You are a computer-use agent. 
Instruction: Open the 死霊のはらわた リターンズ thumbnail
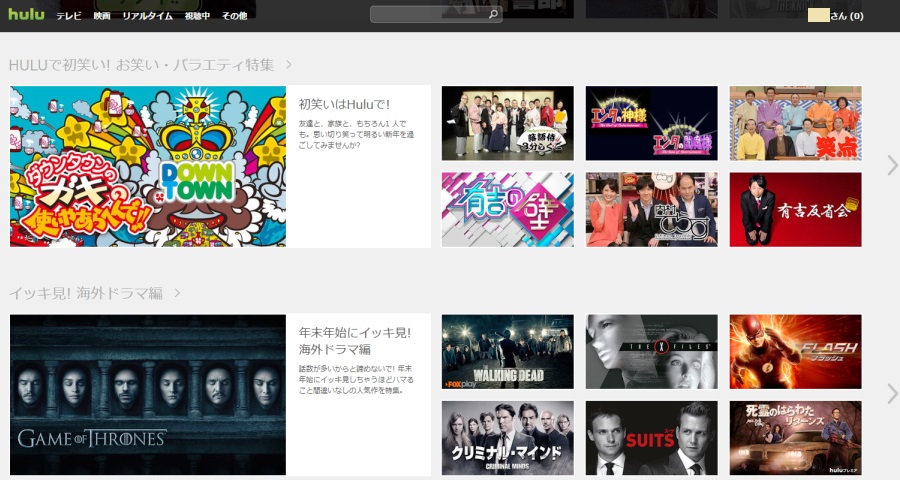click(796, 438)
